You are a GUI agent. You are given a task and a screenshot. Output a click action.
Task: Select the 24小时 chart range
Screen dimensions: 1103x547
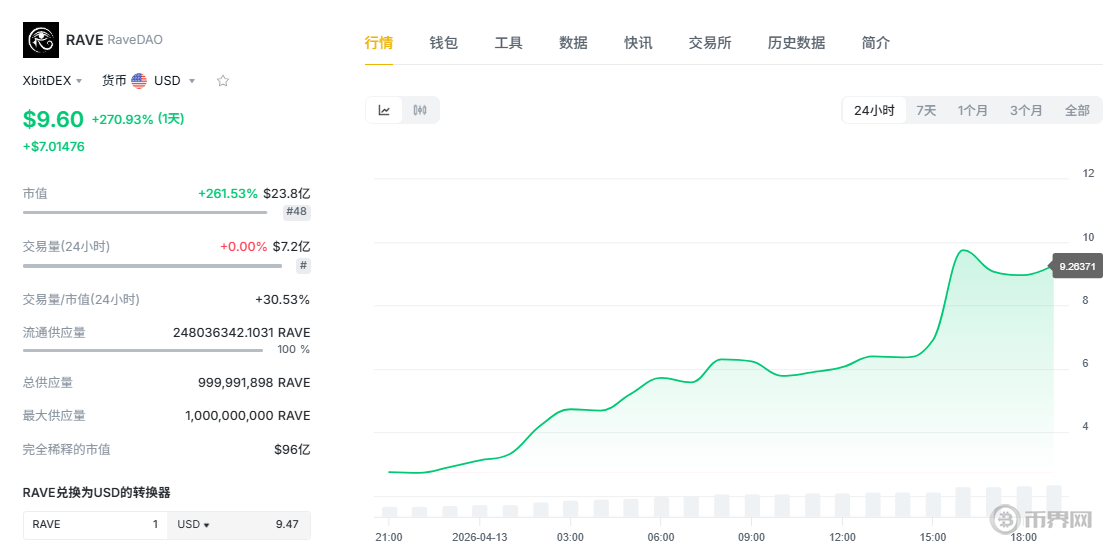[874, 110]
